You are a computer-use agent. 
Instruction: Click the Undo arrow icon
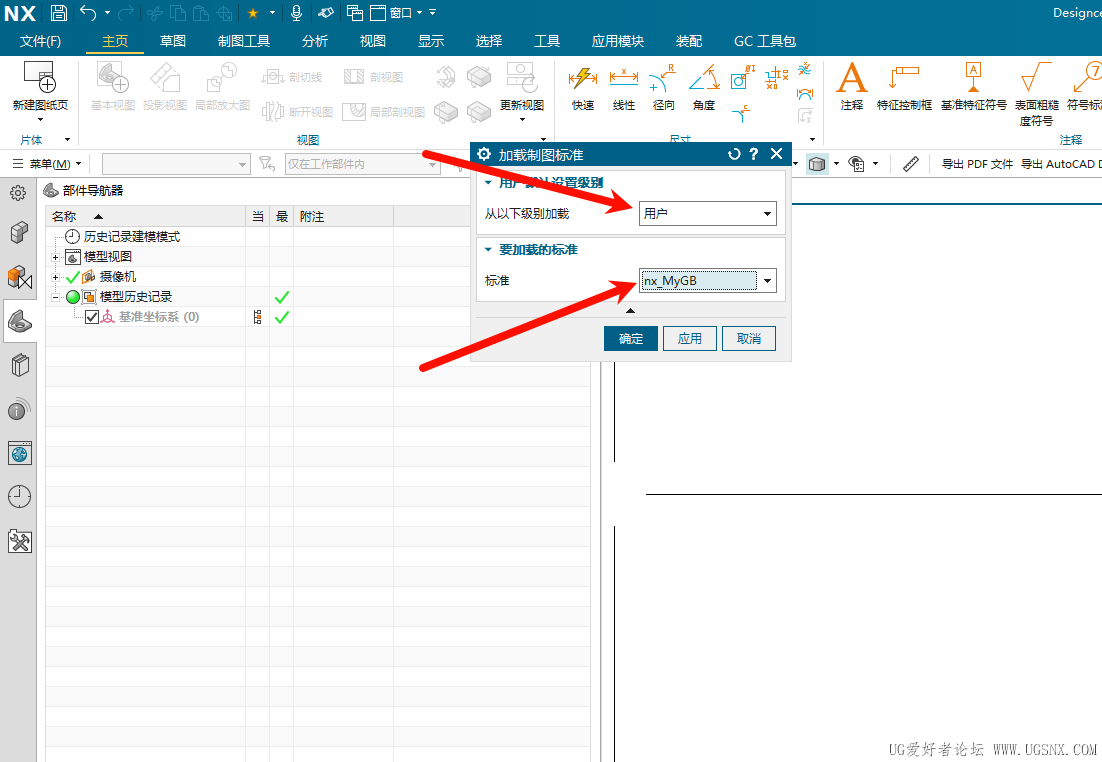[88, 13]
